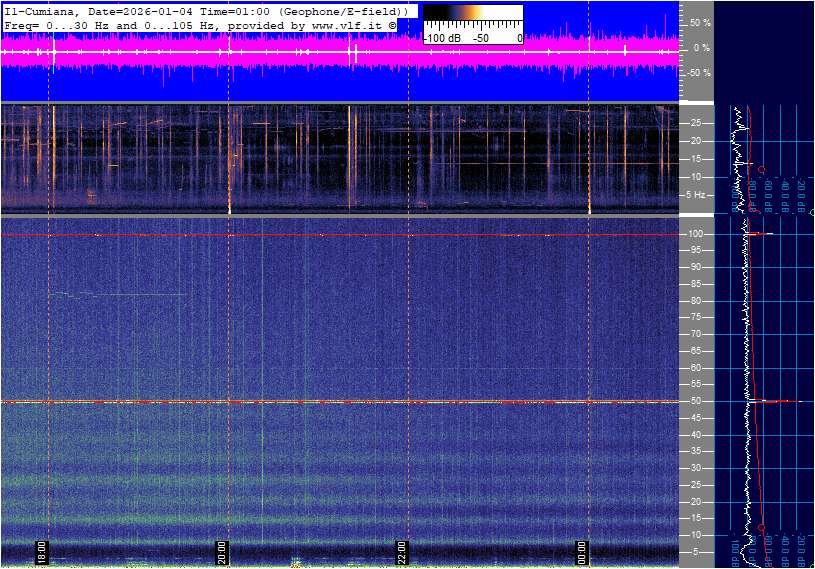Jump to the 00:00 midnight time marker
The width and height of the screenshot is (815, 569).
pos(582,553)
